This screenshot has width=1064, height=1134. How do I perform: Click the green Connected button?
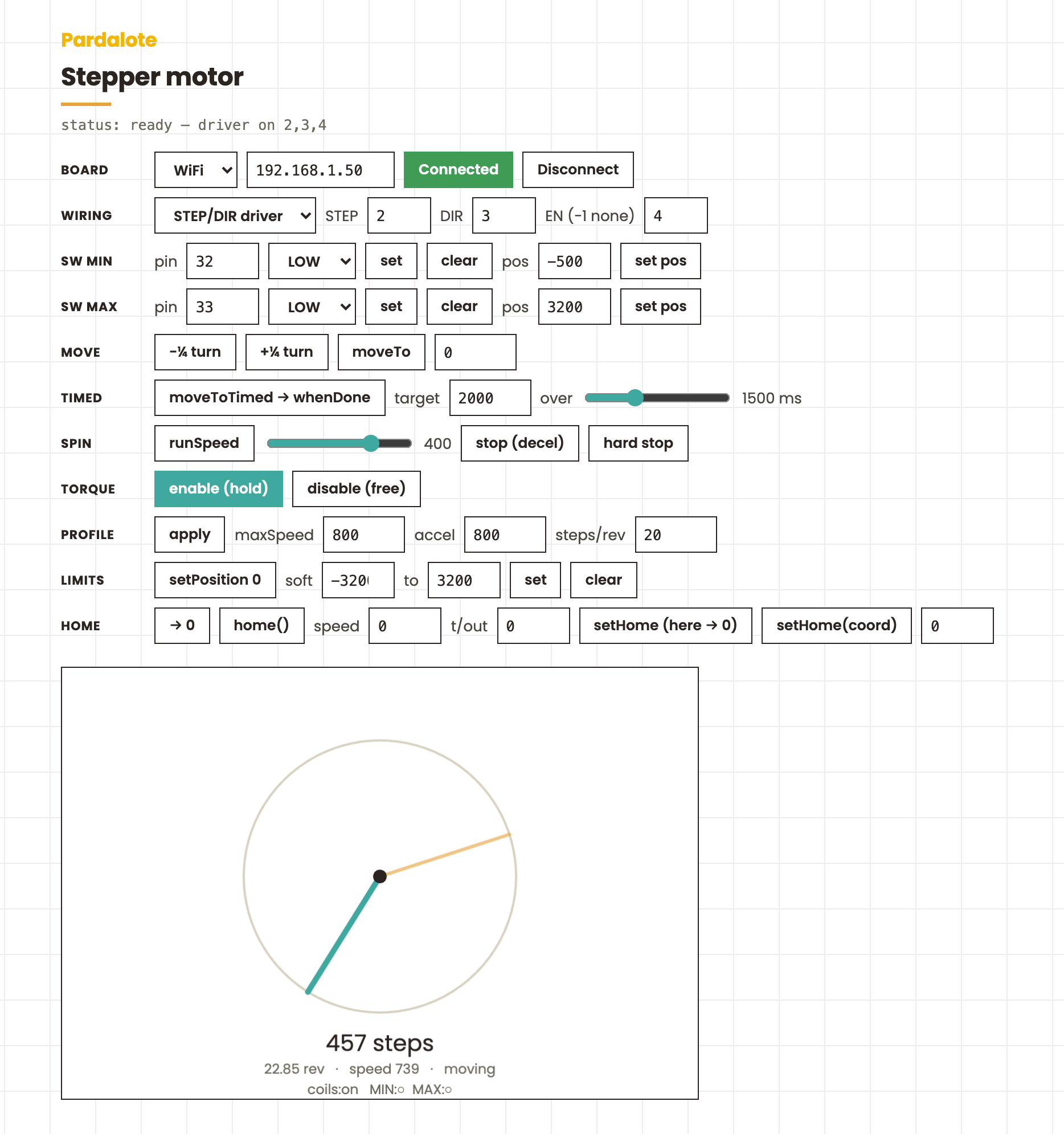coord(458,170)
